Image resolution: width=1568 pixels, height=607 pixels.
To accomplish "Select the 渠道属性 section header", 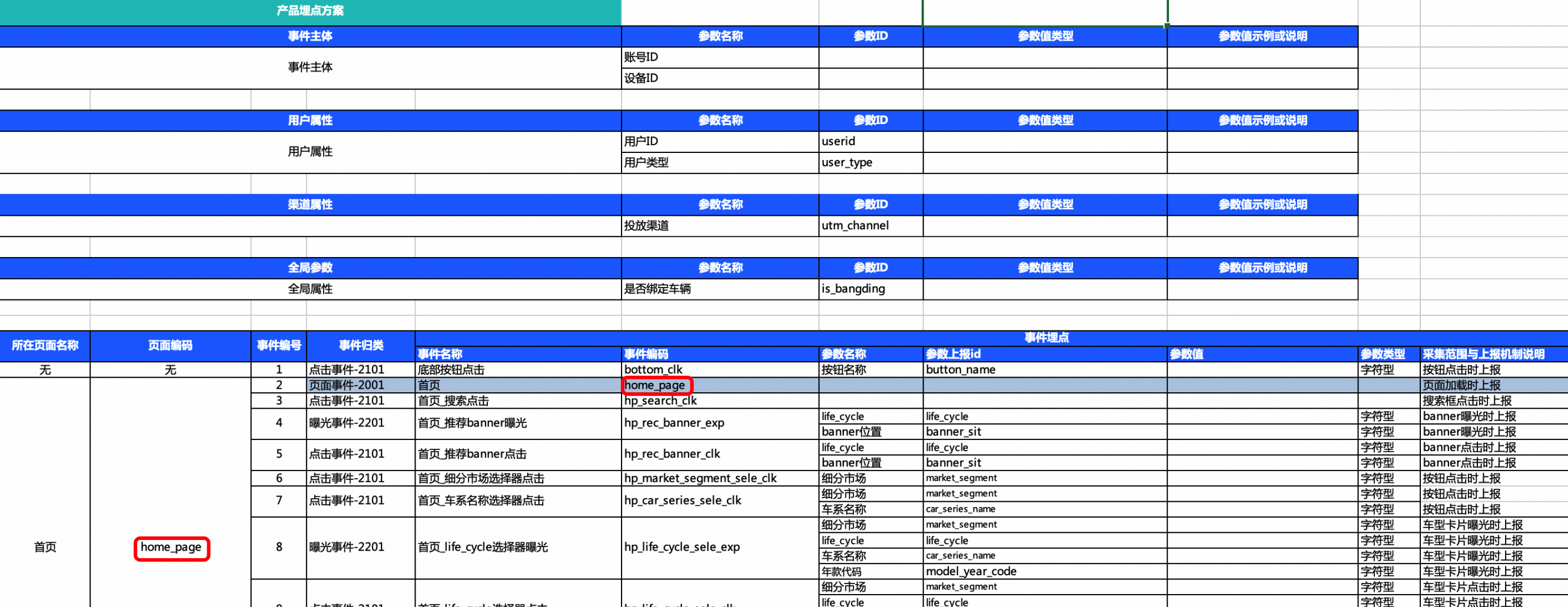I will click(310, 205).
